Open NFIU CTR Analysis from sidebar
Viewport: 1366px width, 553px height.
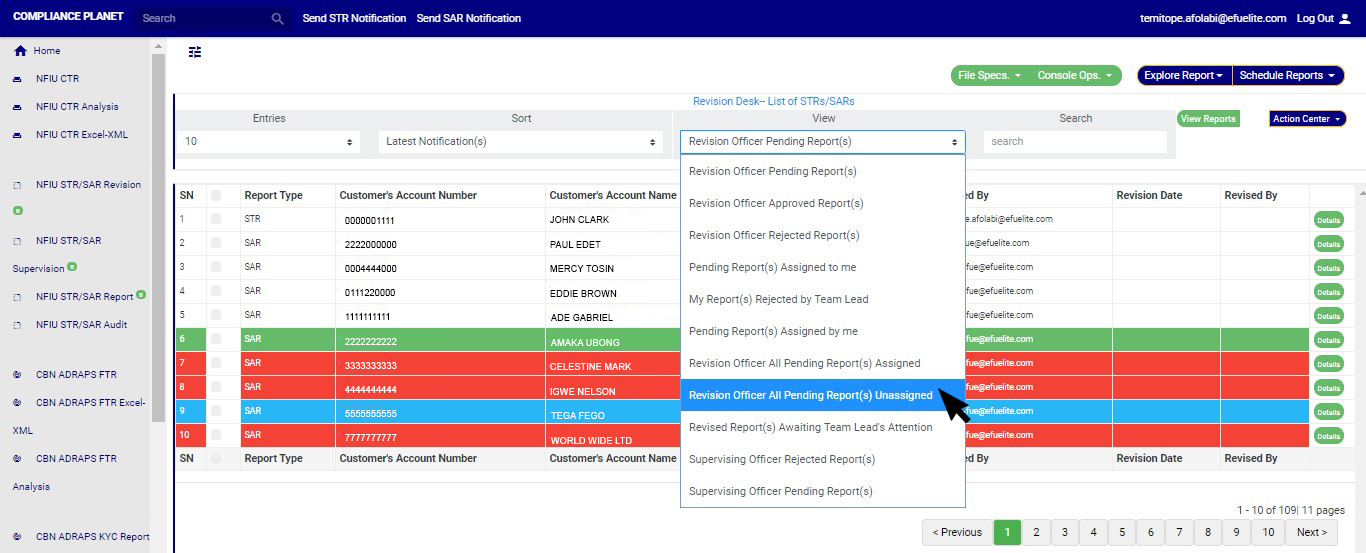76,107
